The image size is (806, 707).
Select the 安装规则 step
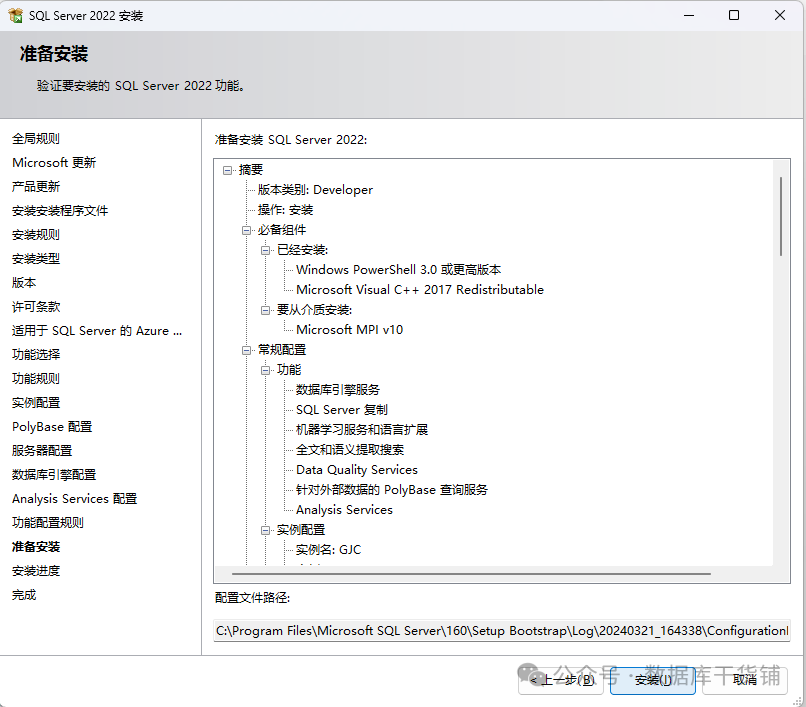point(35,235)
